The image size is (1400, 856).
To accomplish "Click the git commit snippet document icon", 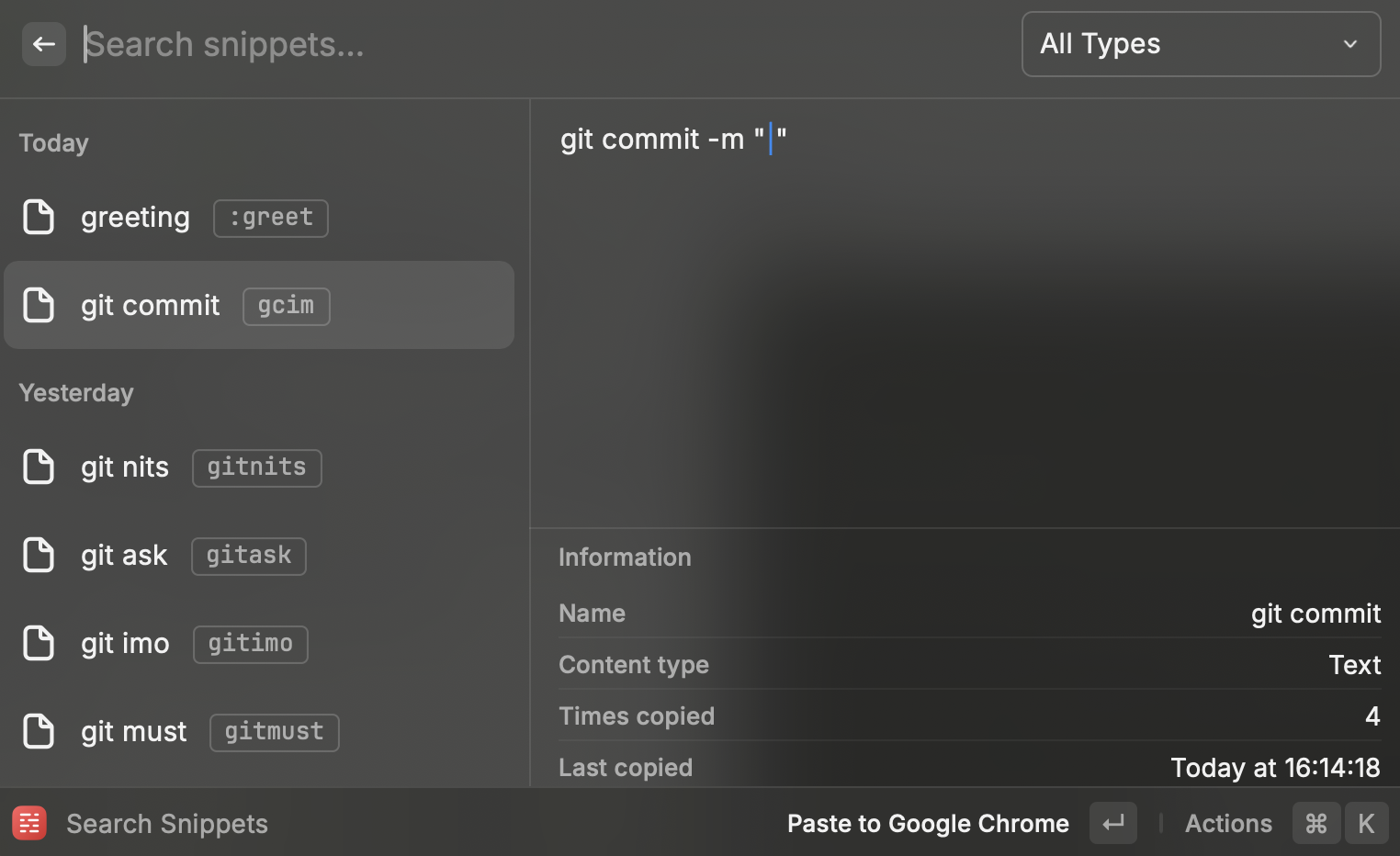I will click(x=39, y=305).
